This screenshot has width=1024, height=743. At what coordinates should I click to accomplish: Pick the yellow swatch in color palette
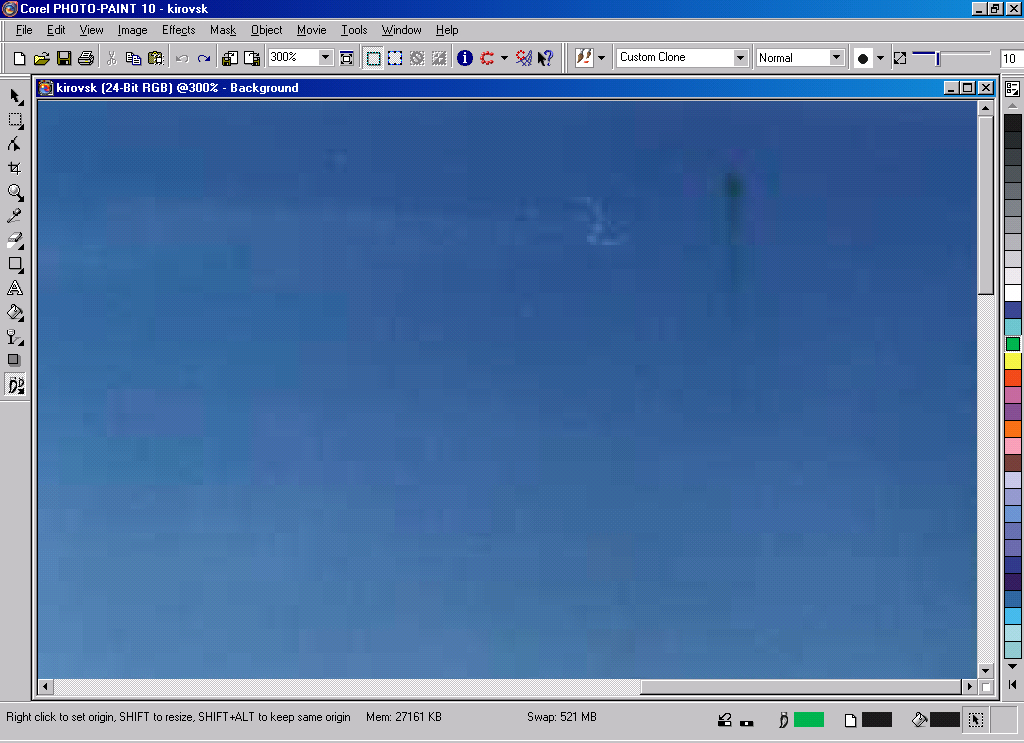[x=1013, y=361]
